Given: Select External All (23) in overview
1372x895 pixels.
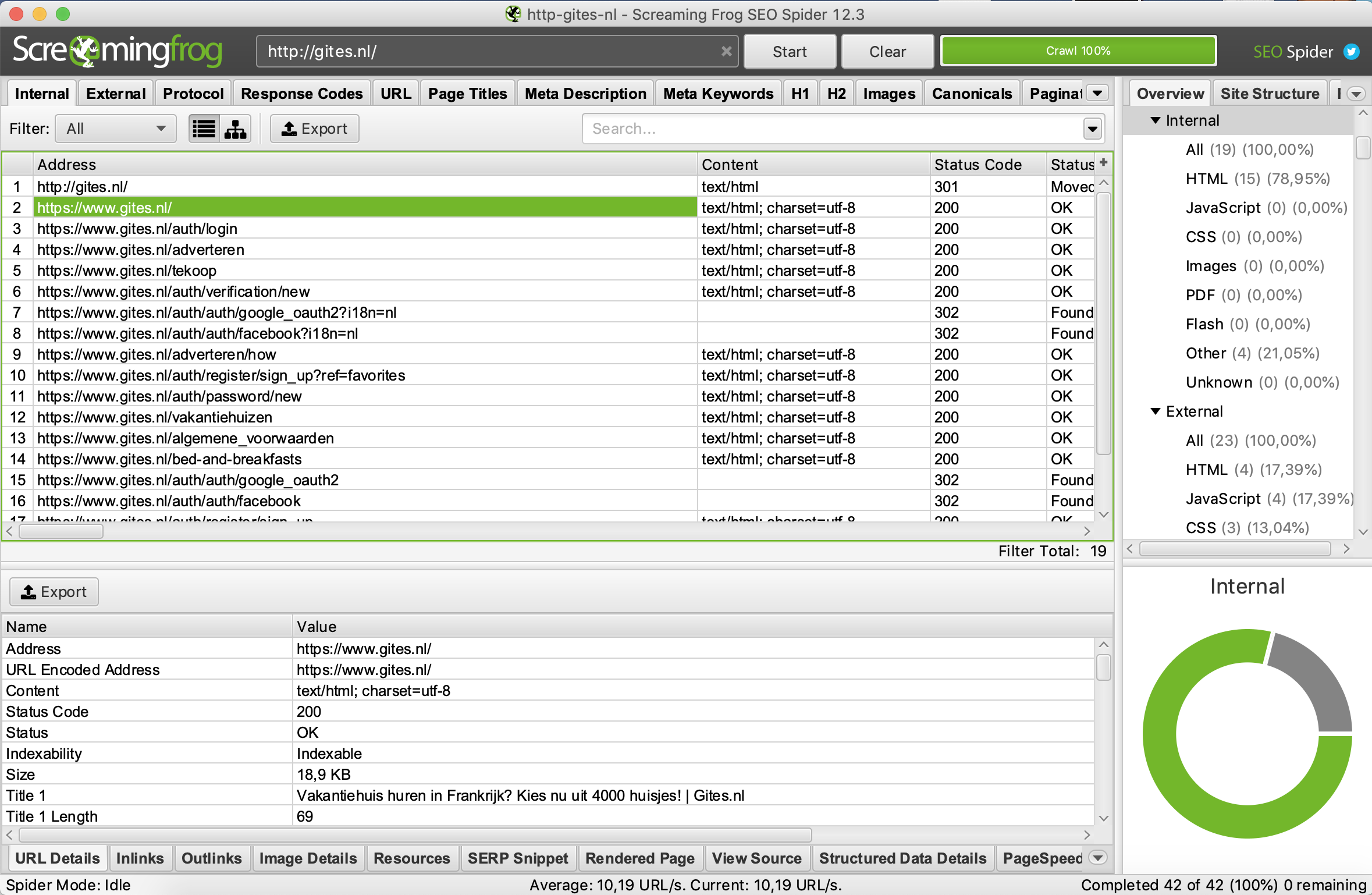Looking at the screenshot, I should click(x=1250, y=441).
